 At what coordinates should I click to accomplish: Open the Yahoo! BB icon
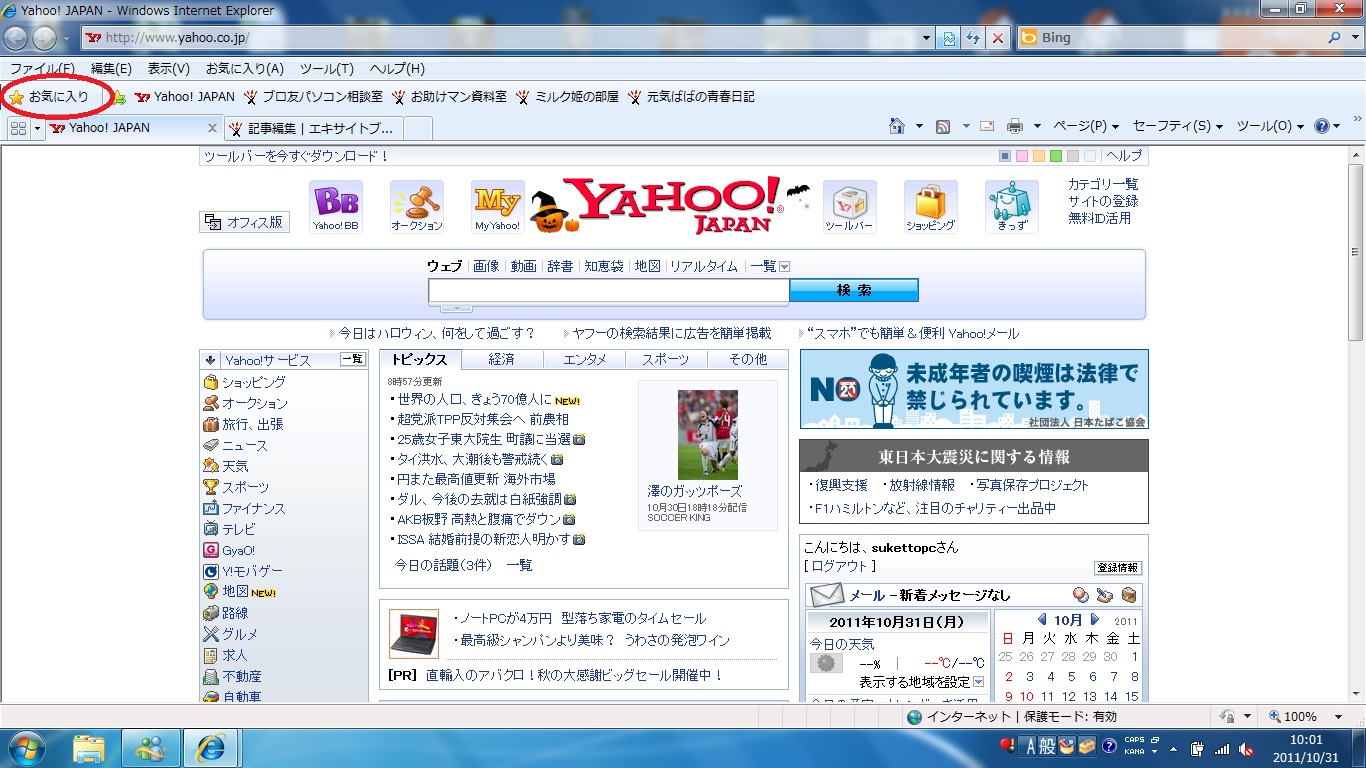point(335,206)
